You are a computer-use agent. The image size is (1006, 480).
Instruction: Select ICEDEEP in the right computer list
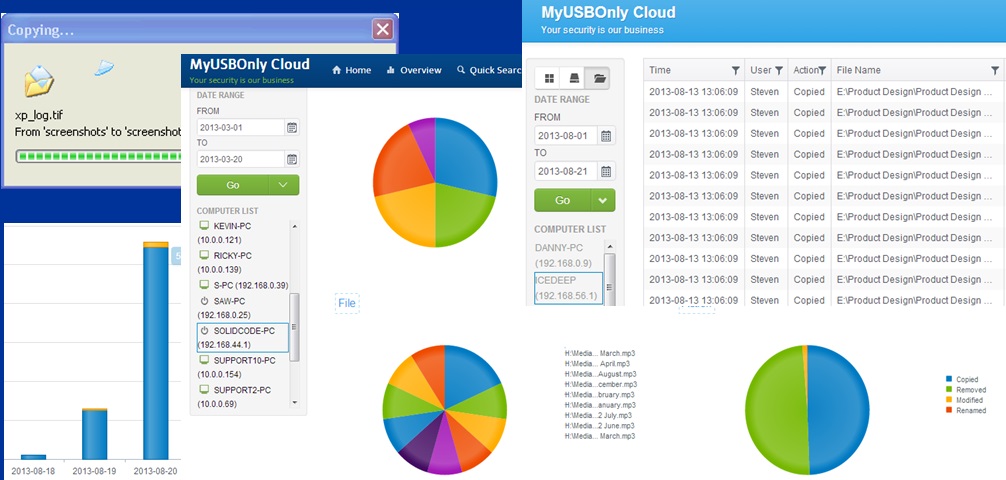(568, 287)
